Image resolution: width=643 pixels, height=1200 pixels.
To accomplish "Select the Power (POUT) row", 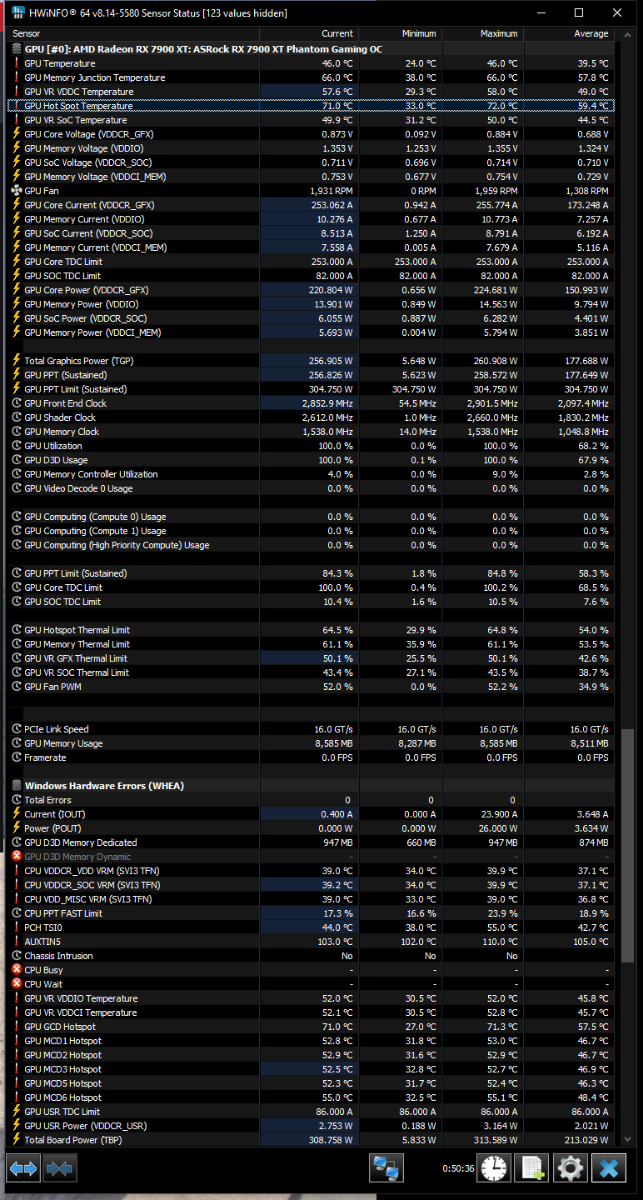I will pyautogui.click(x=313, y=828).
